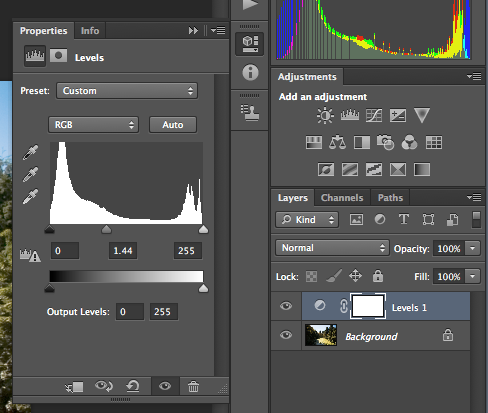Toggle adjustment layer visibility in Properties

click(165, 386)
